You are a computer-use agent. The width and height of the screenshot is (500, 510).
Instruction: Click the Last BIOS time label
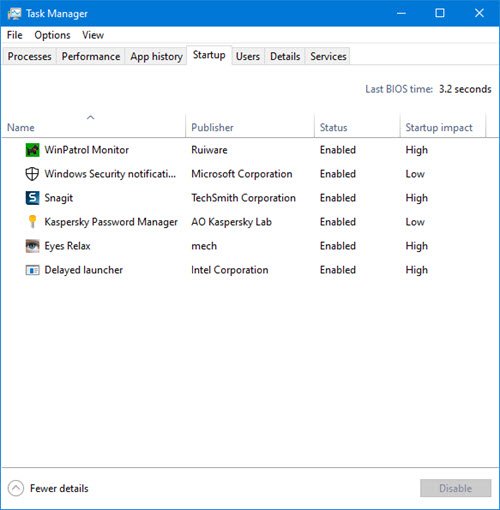pos(399,89)
